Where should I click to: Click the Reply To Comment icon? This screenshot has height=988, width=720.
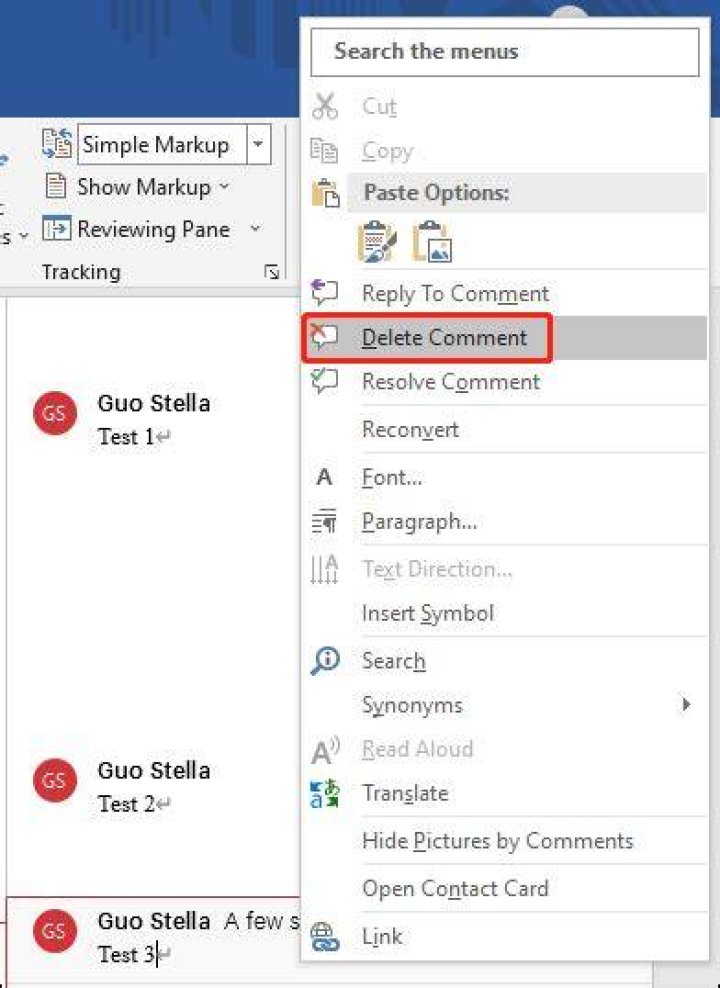point(325,293)
